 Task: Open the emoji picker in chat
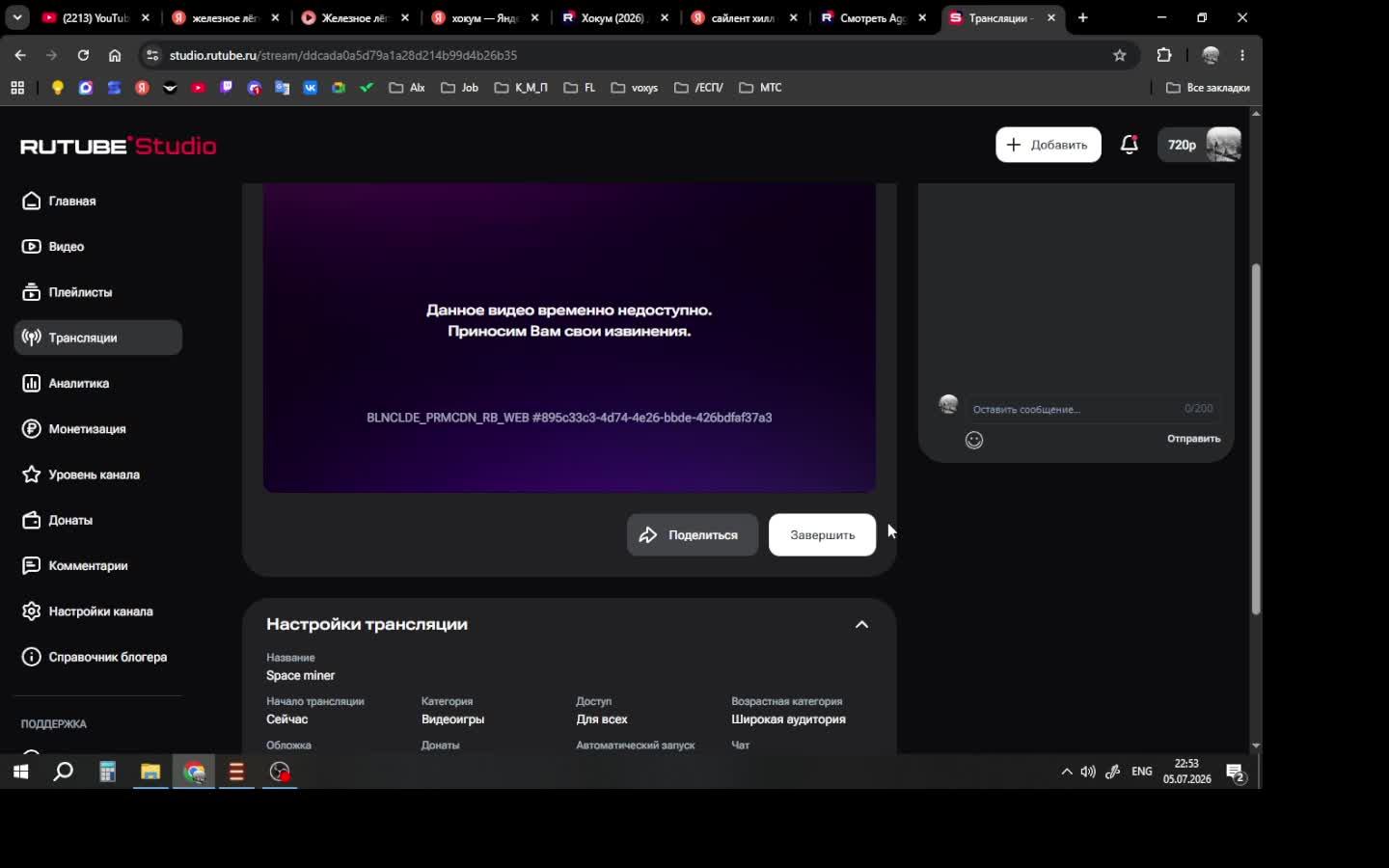(974, 440)
